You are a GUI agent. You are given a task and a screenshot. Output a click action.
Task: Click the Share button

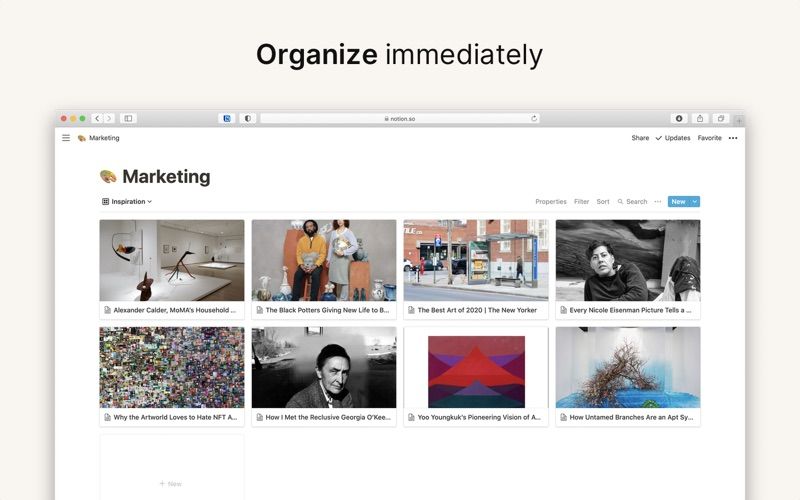640,138
